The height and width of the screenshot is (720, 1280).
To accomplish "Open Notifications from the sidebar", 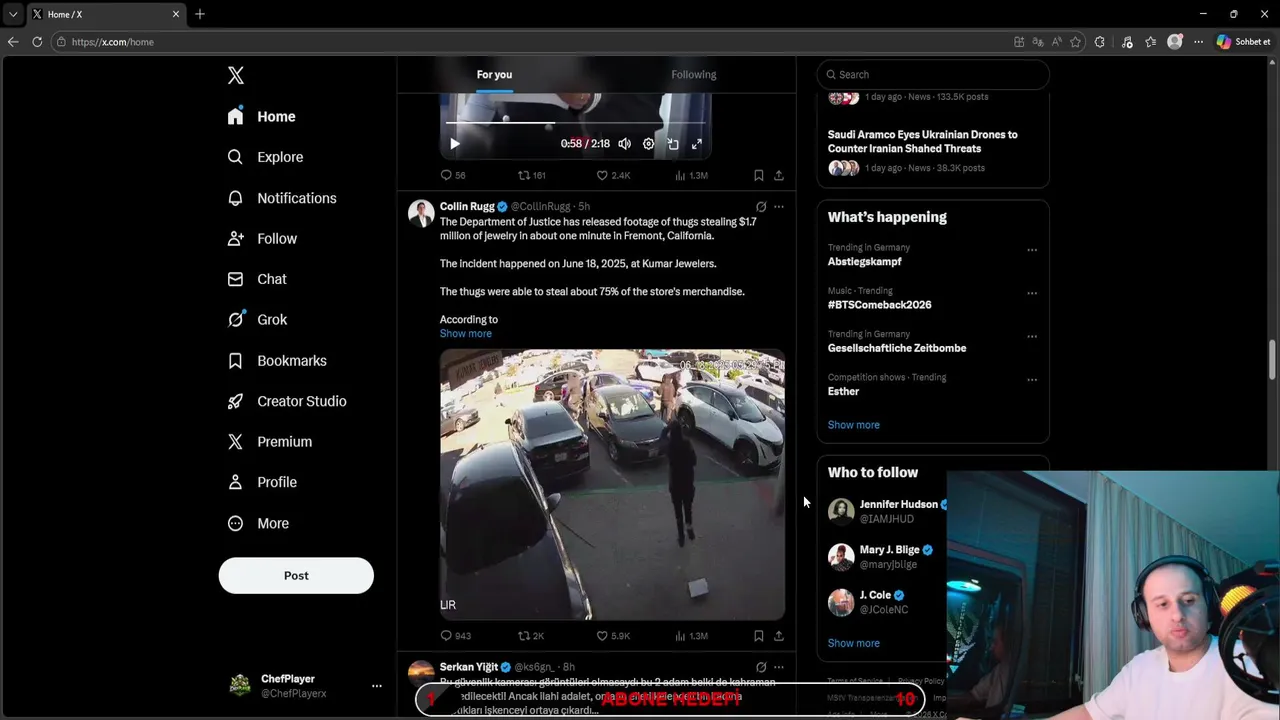I will (x=282, y=198).
